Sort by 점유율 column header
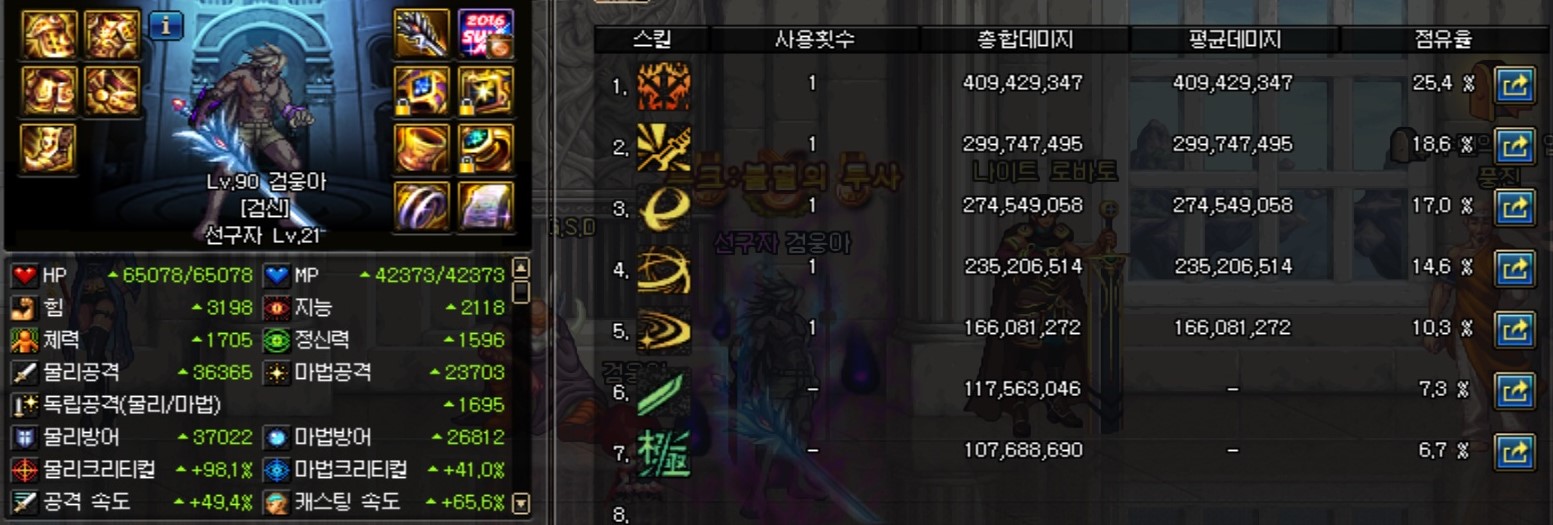Viewport: 1553px width, 525px height. tap(1443, 40)
